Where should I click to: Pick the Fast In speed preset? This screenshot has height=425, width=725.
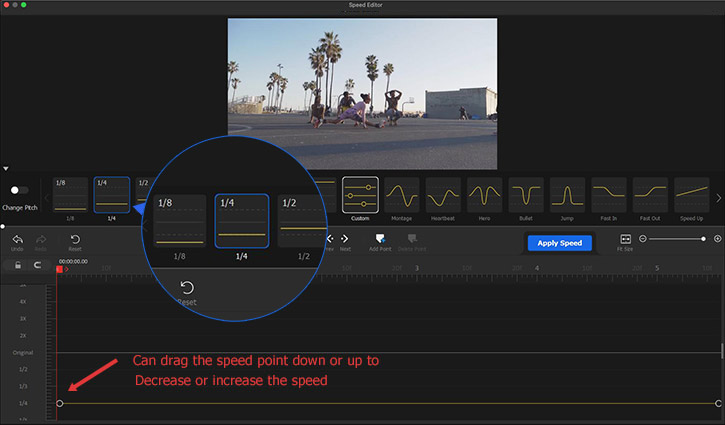(609, 194)
